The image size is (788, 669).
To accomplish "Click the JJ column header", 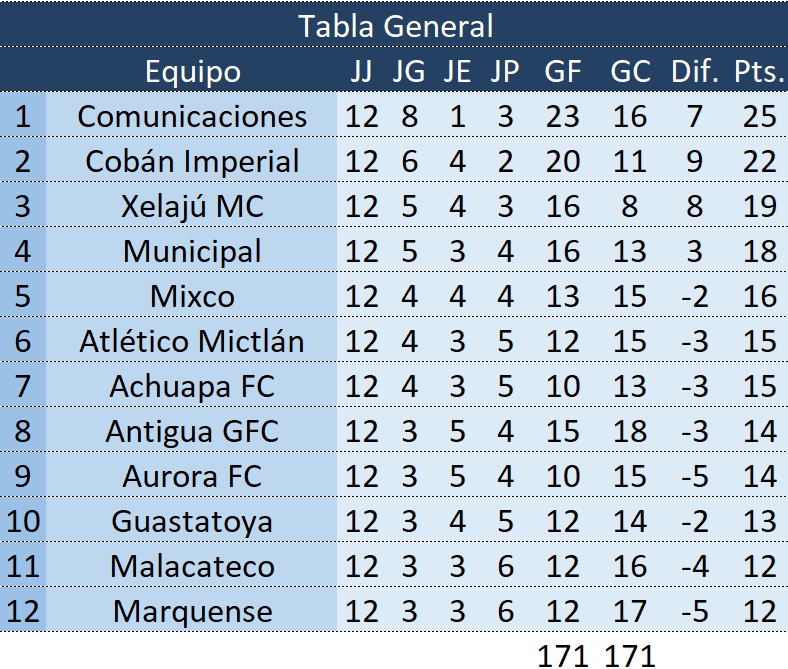I will [x=361, y=72].
